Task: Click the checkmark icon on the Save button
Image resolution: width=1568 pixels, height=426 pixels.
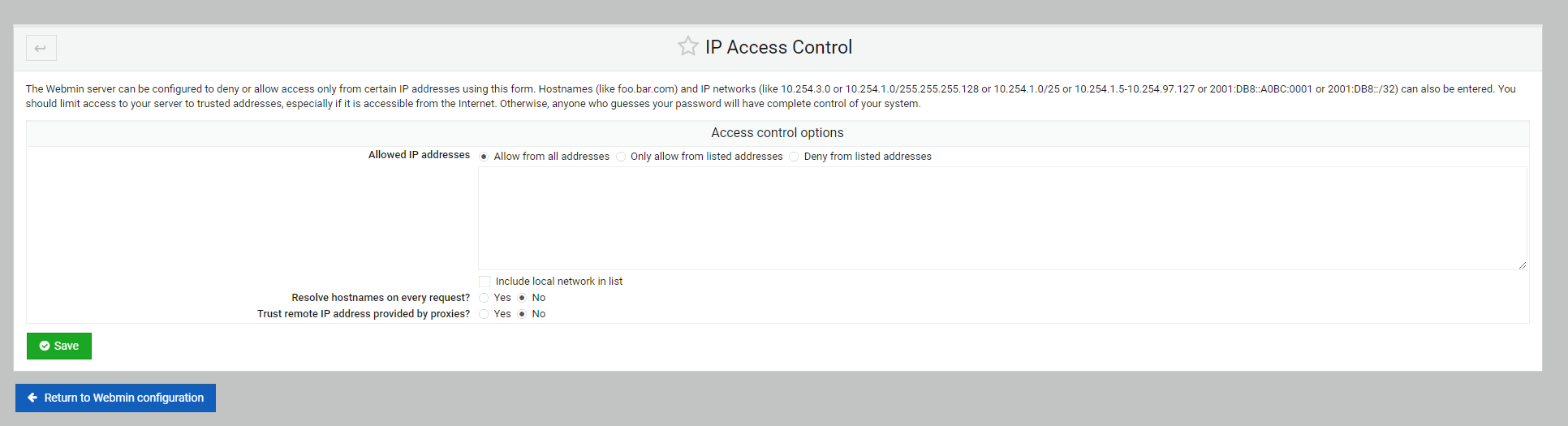Action: click(45, 346)
